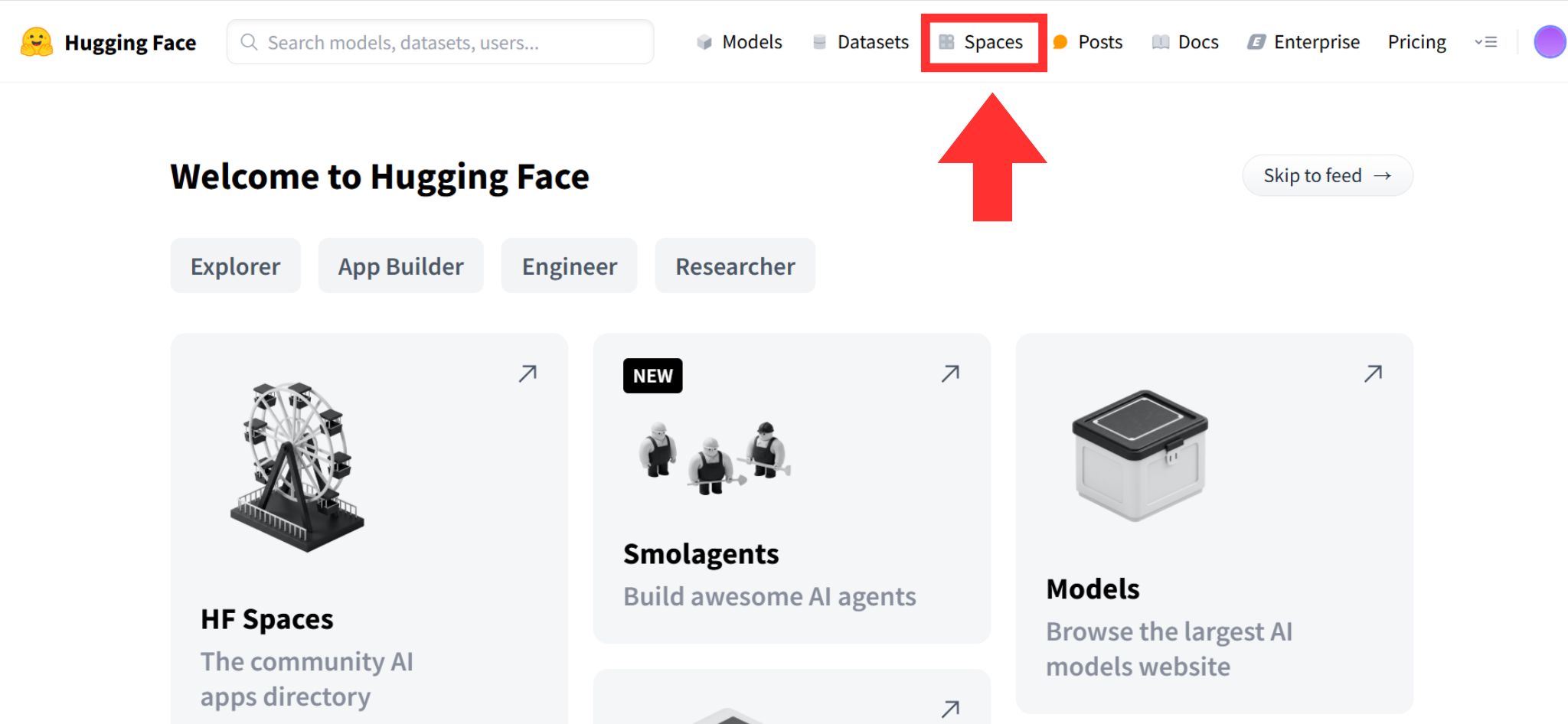
Task: Select the Explorer persona tab
Action: [235, 266]
